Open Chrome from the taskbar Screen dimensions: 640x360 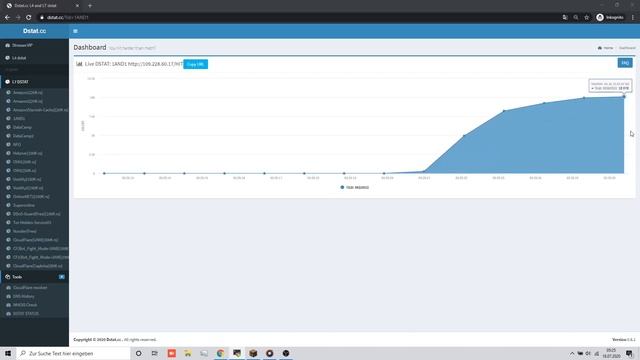[220, 353]
